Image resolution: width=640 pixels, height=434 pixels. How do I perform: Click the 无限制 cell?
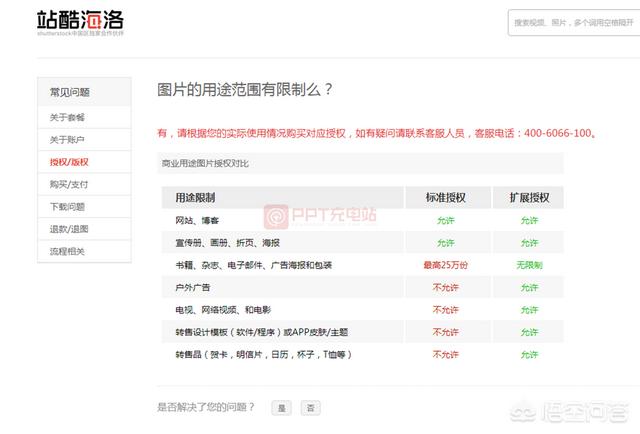[x=529, y=265]
